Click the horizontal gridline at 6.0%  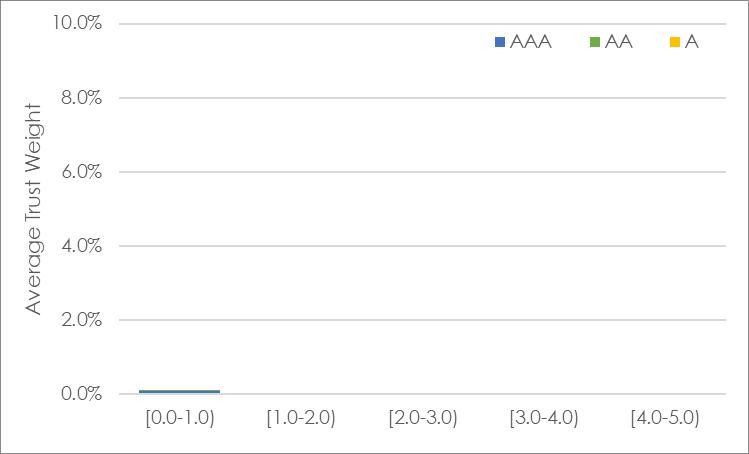click(x=422, y=172)
